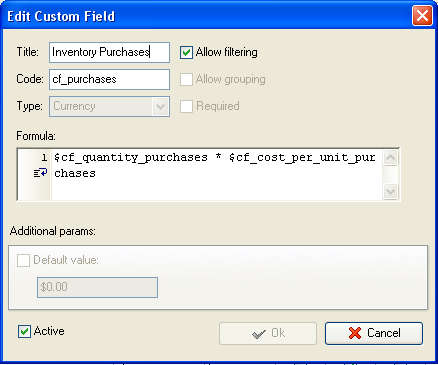This screenshot has width=438, height=365.
Task: Click the word-wrap icon in formula gutter
Action: click(x=40, y=173)
